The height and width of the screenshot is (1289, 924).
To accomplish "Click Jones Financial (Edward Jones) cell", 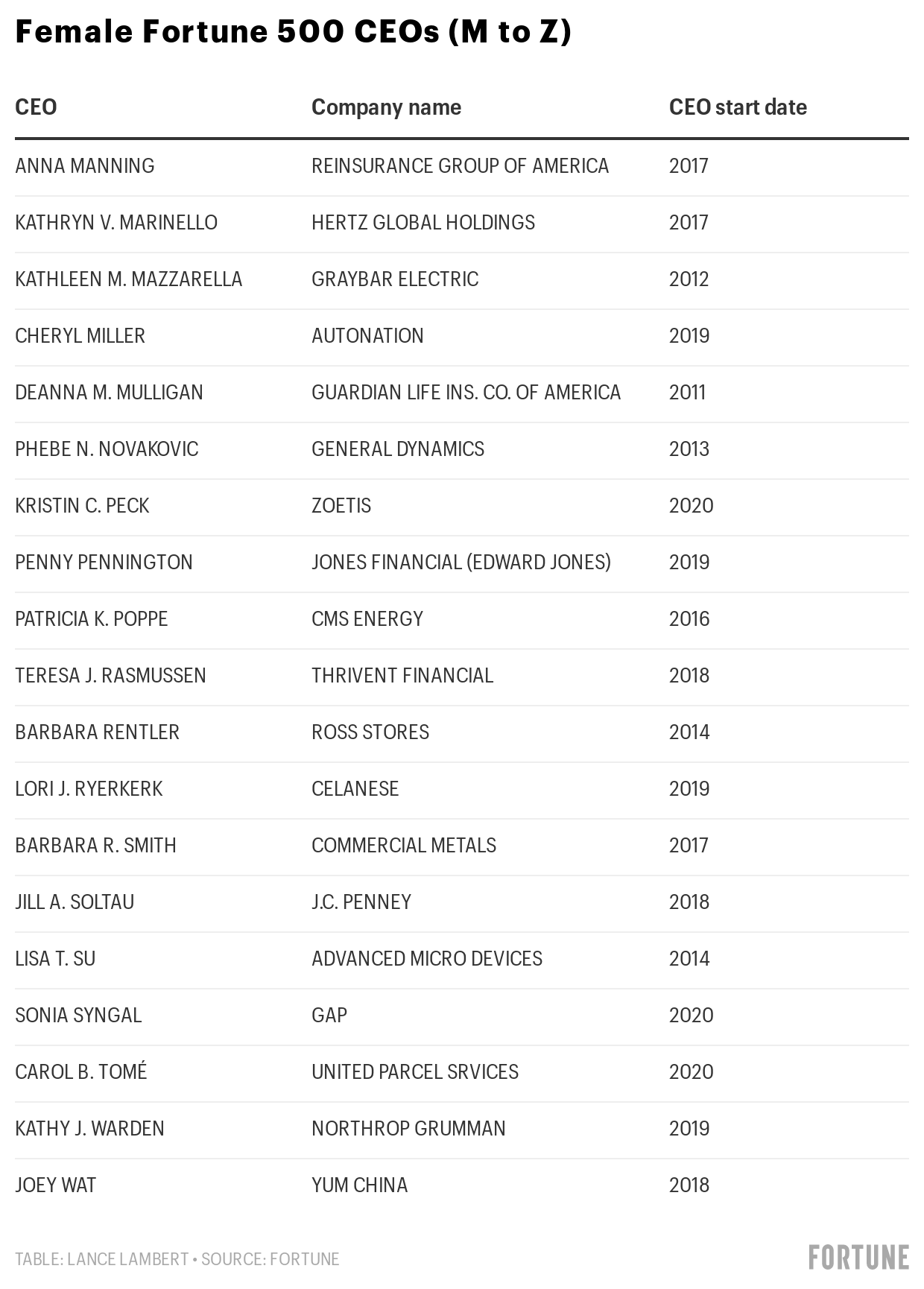I will click(x=461, y=562).
